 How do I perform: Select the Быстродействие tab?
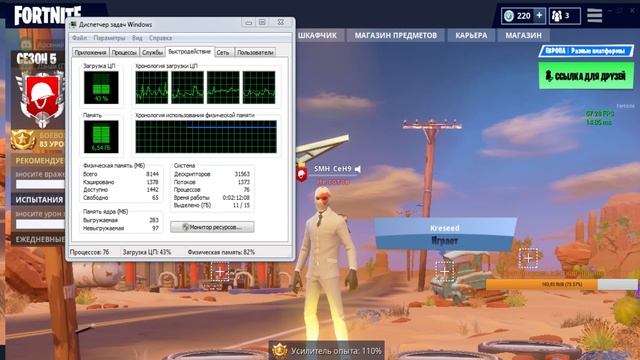pos(190,51)
